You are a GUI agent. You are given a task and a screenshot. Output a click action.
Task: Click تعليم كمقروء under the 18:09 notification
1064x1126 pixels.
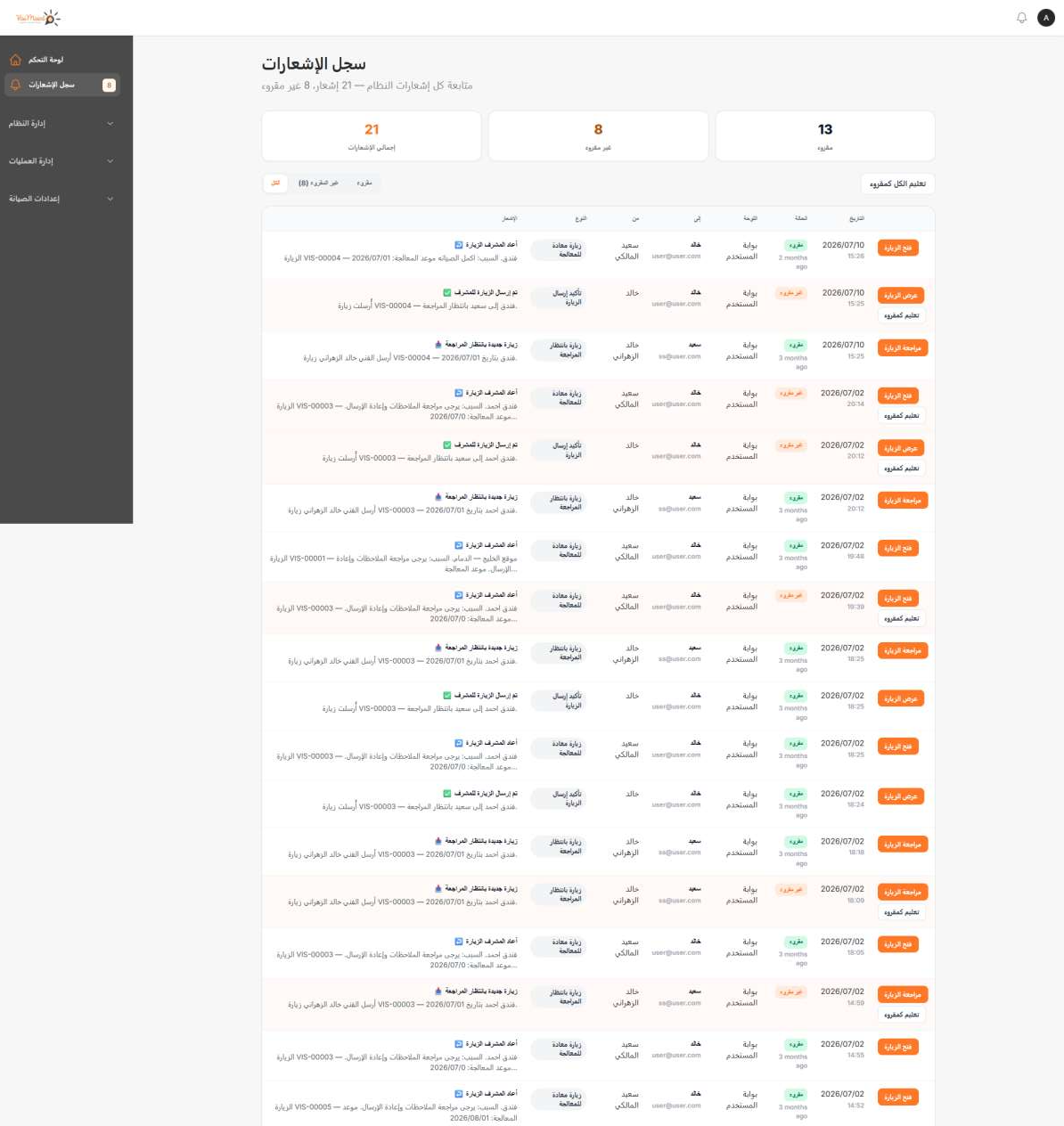pos(901,912)
